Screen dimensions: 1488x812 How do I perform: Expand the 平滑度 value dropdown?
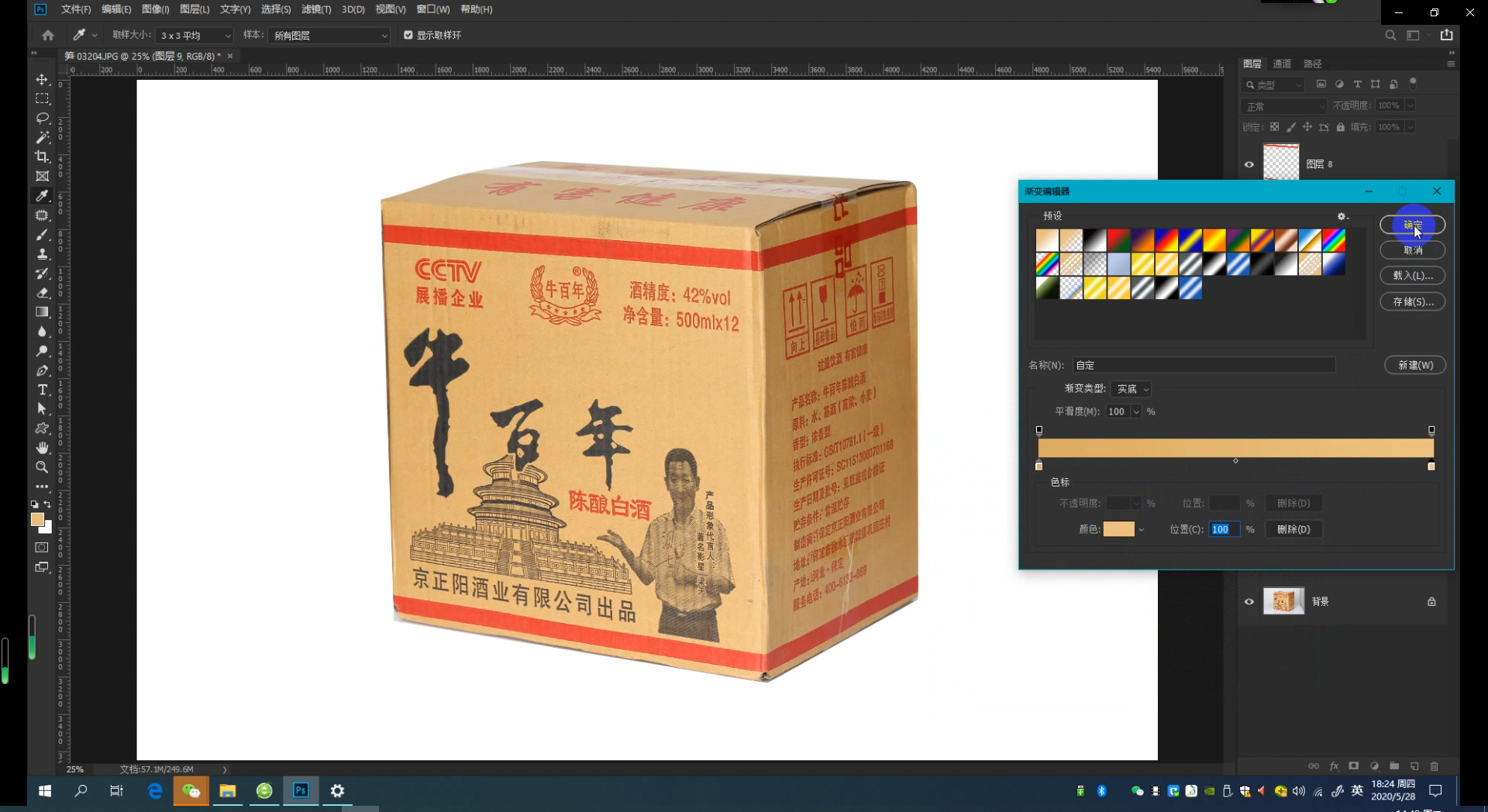tap(1136, 412)
